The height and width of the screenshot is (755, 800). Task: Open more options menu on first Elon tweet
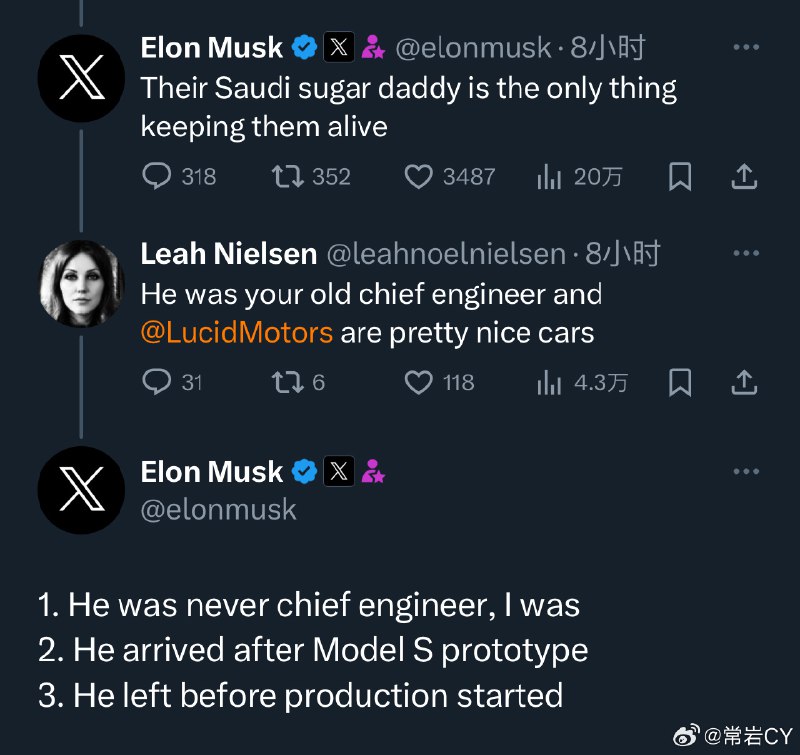(746, 47)
